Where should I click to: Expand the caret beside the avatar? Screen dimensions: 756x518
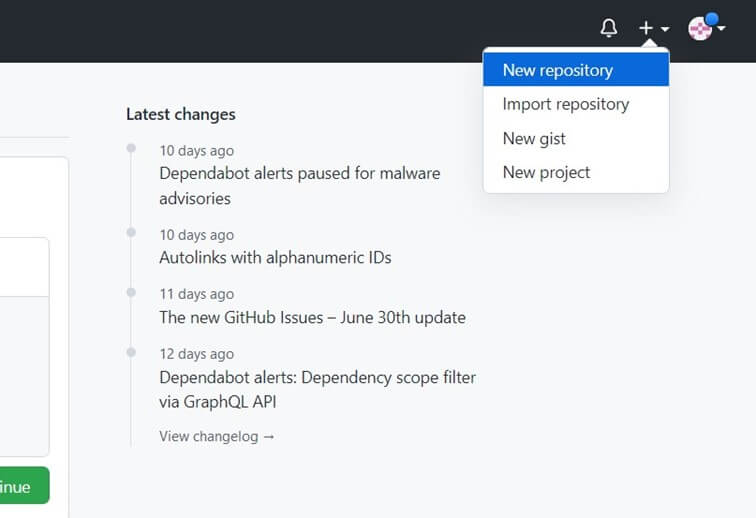pos(721,28)
